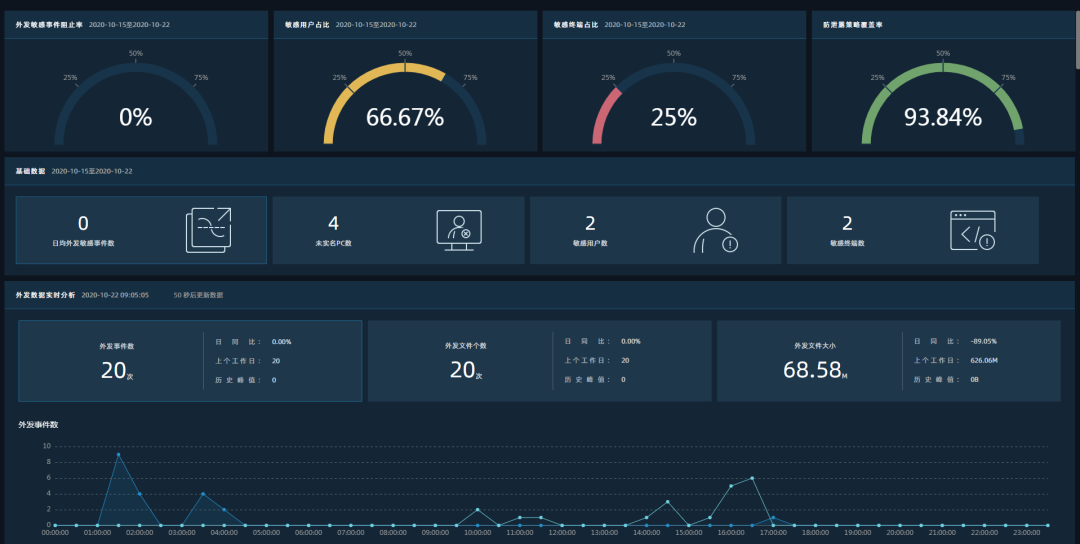
Task: Click the unregistered PC monitor icon
Action: tap(459, 229)
